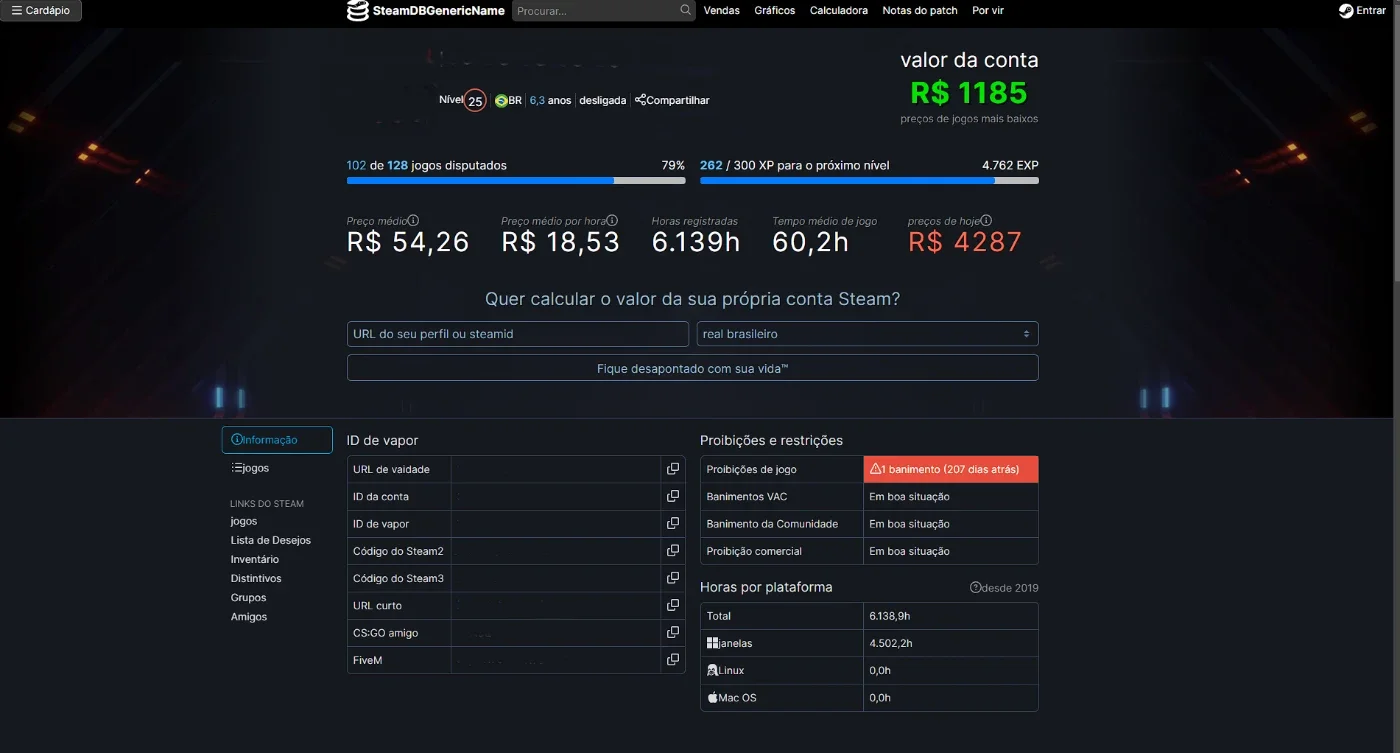Open the Amigos link

[x=249, y=616]
